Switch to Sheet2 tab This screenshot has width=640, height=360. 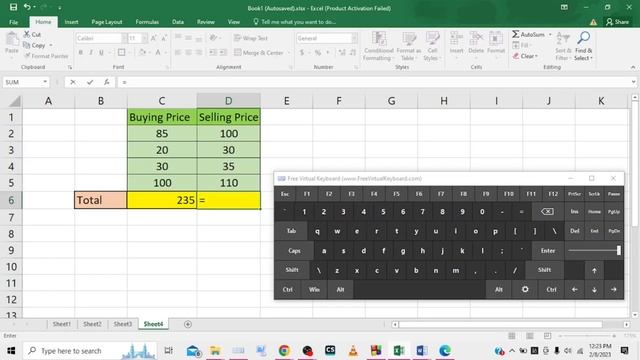coord(92,324)
